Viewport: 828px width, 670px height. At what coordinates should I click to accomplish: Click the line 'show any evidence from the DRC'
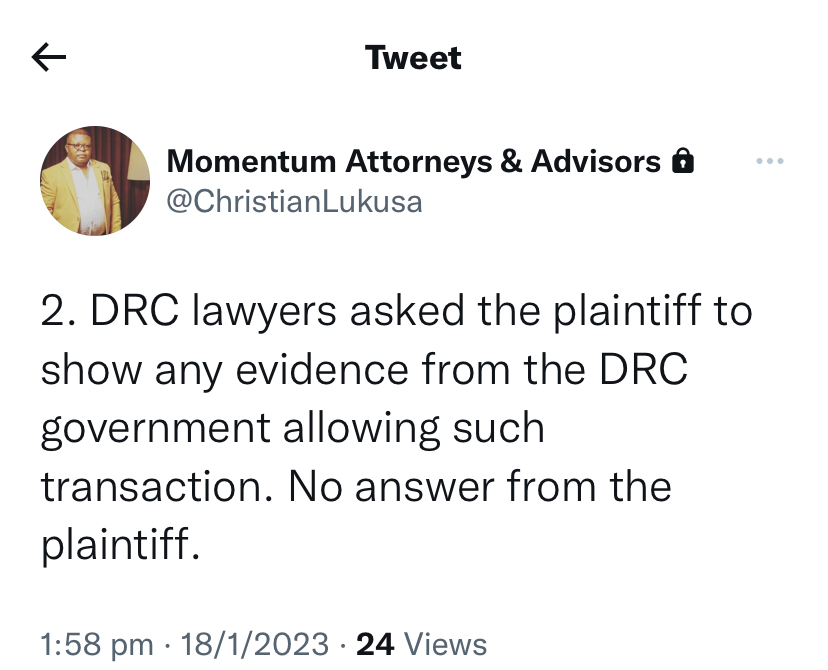[x=365, y=370]
